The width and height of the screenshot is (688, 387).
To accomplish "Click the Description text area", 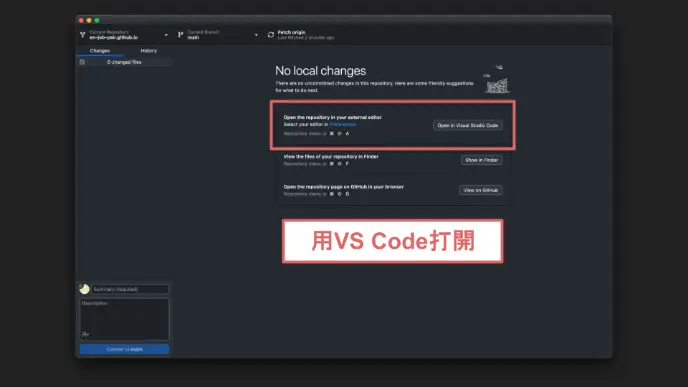I will point(124,319).
